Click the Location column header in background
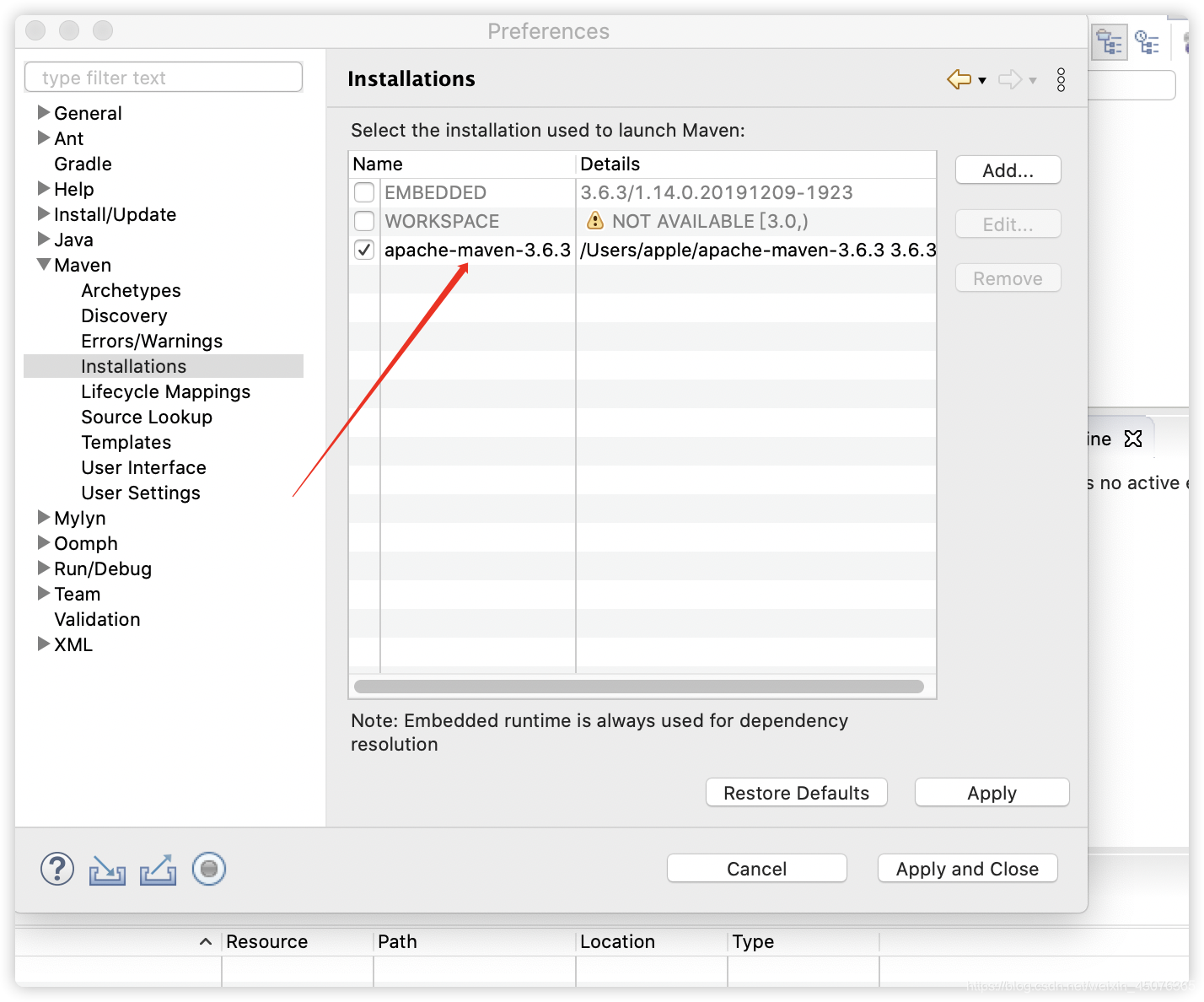 click(651, 942)
